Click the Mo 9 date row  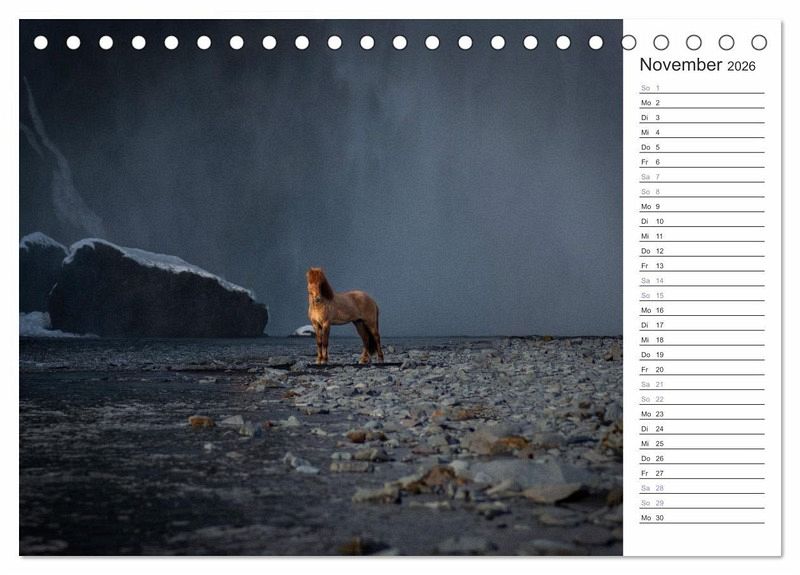700,207
